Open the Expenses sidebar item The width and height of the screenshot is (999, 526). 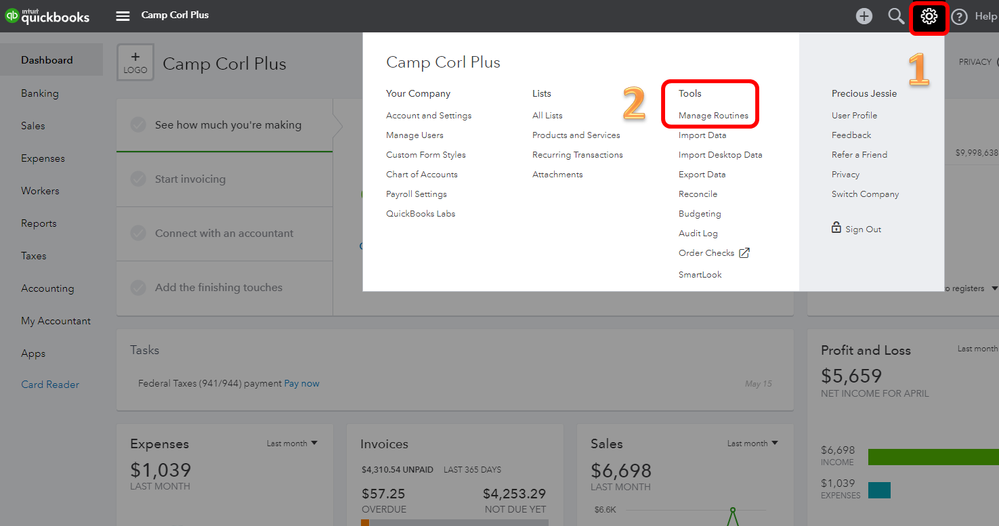[x=43, y=158]
